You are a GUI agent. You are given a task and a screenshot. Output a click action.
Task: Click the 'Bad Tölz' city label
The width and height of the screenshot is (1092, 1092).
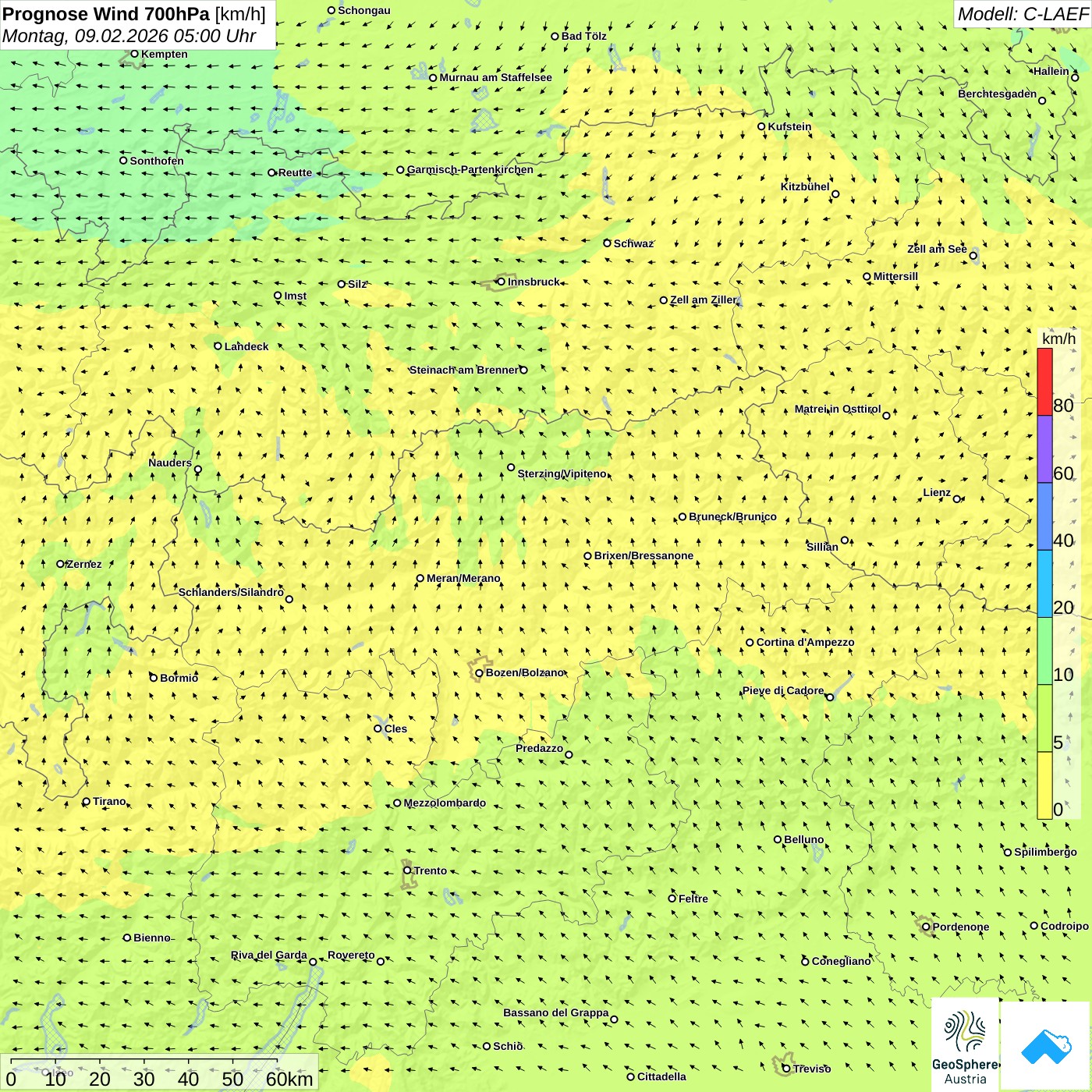pos(584,36)
